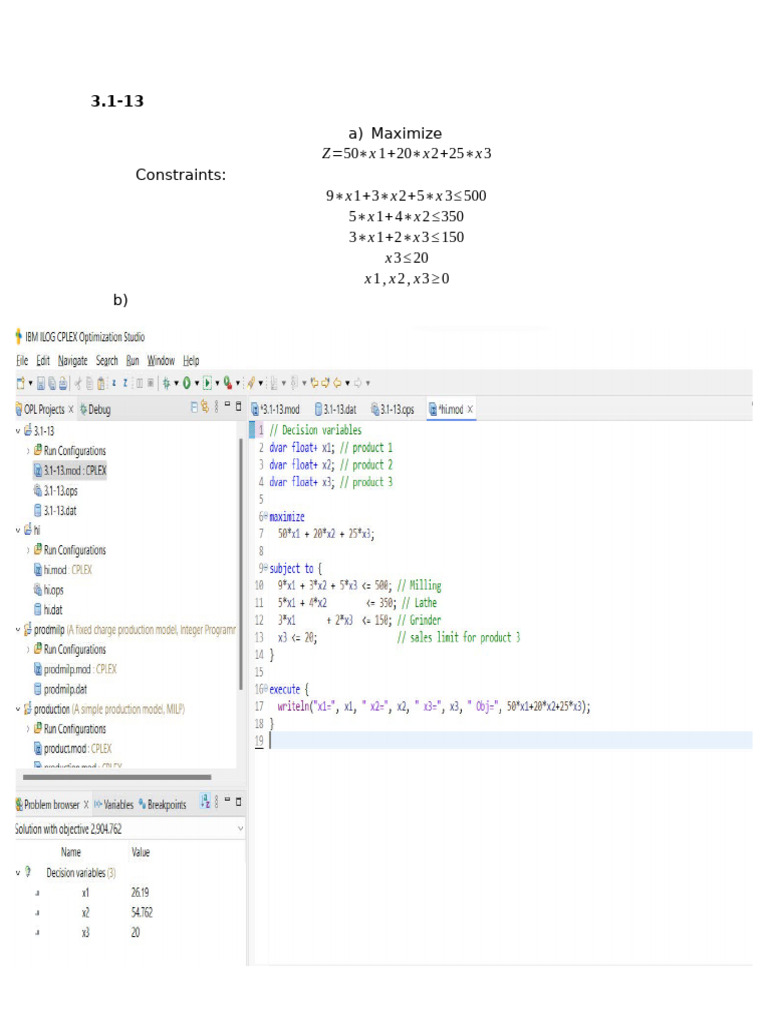768x1024 pixels.
Task: Switch to the Breakpoints tab
Action: (163, 805)
